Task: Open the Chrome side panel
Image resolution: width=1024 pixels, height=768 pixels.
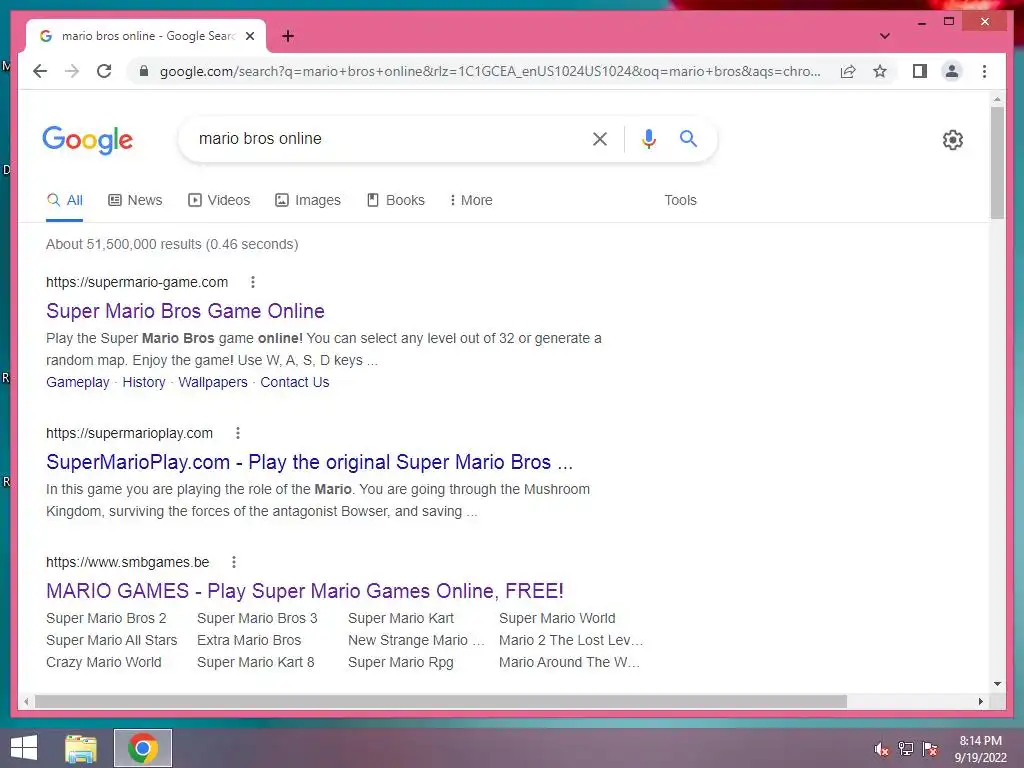Action: 920,71
